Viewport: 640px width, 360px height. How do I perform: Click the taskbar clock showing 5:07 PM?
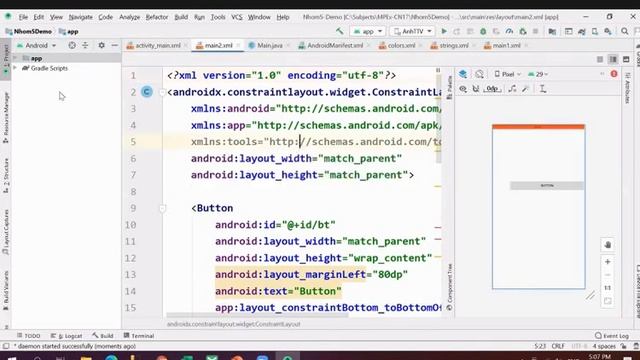(x=600, y=357)
